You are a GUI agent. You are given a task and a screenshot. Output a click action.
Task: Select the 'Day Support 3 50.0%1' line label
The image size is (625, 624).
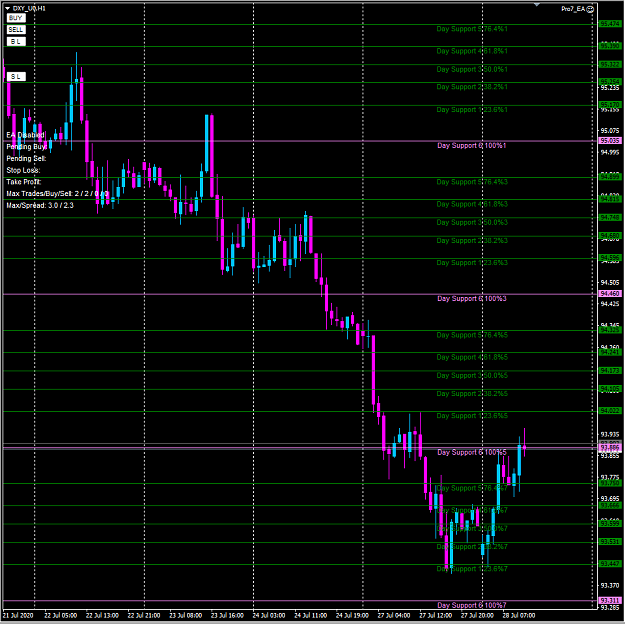[x=472, y=69]
